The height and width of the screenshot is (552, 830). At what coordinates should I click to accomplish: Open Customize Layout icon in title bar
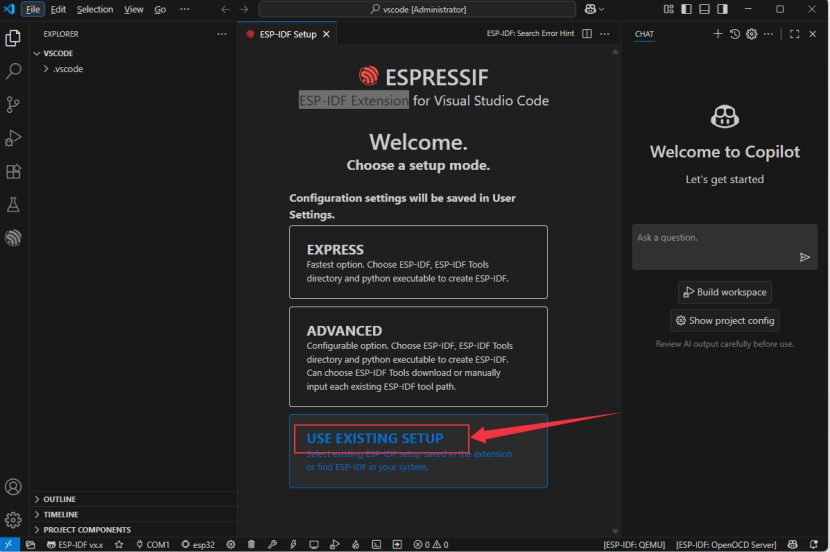(669, 9)
